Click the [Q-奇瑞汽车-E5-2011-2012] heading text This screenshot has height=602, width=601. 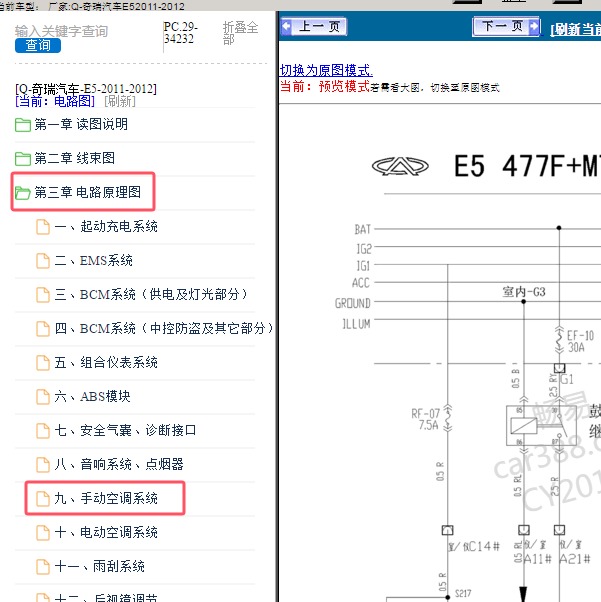click(x=86, y=89)
